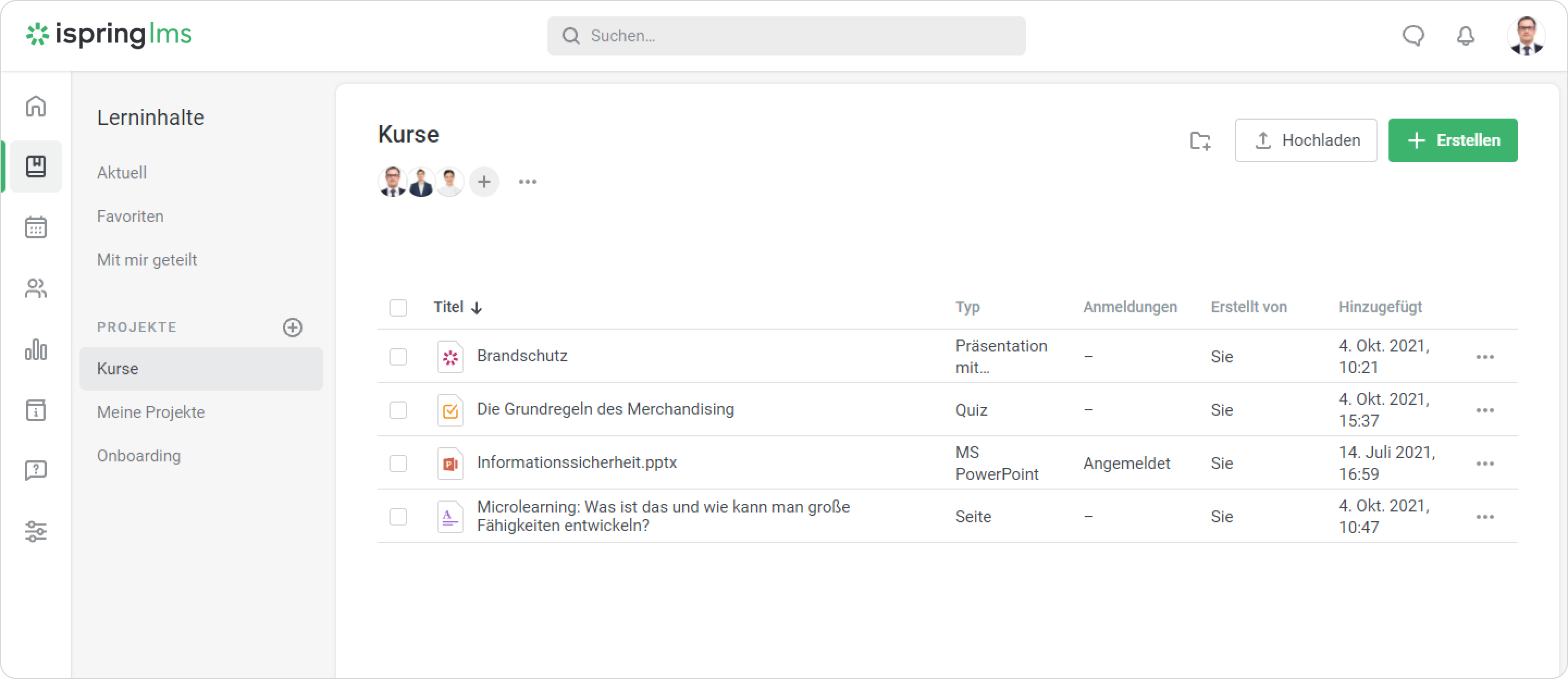Click the notifications bell icon

point(1465,36)
